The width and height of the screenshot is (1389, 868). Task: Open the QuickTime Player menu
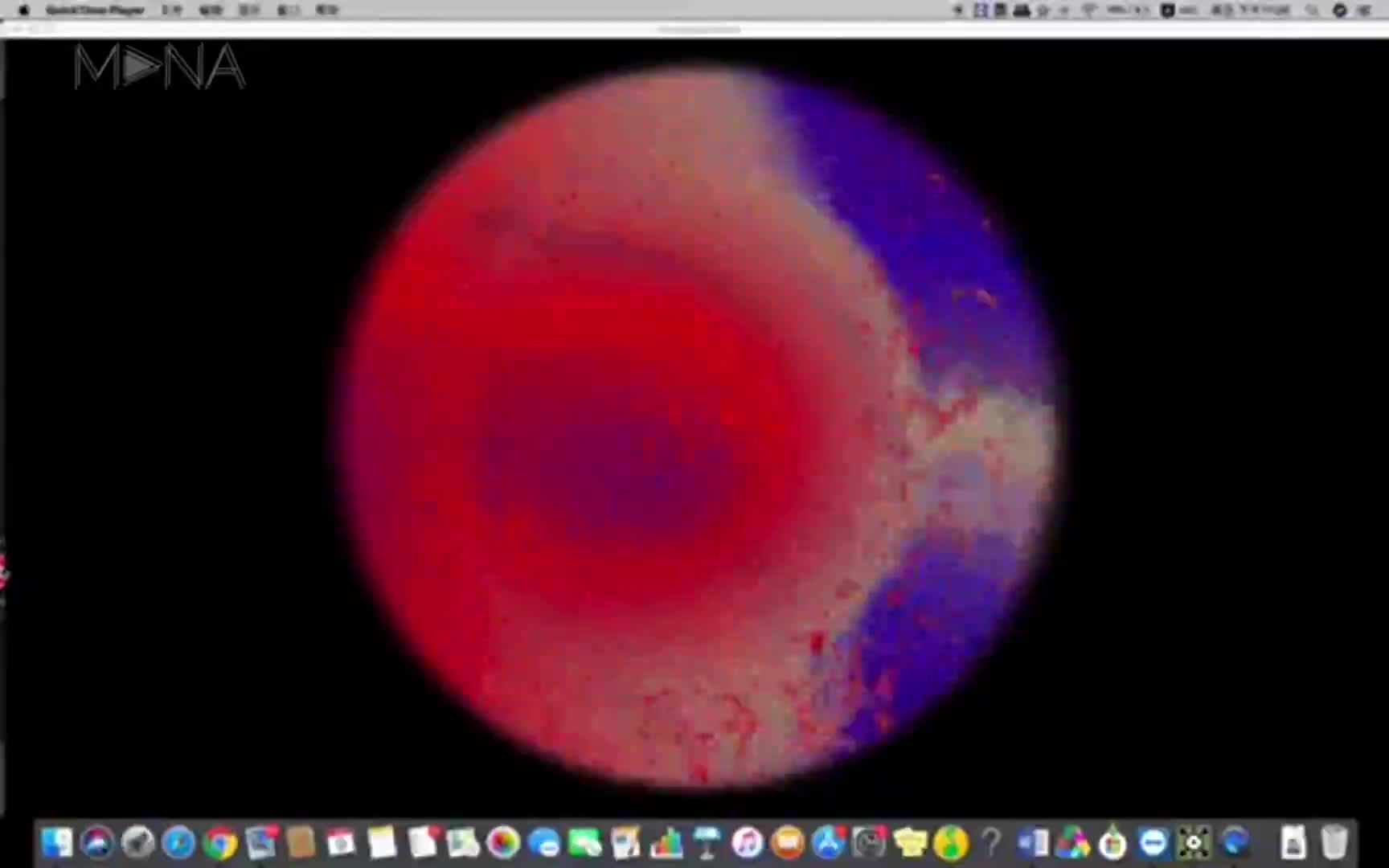(95, 10)
